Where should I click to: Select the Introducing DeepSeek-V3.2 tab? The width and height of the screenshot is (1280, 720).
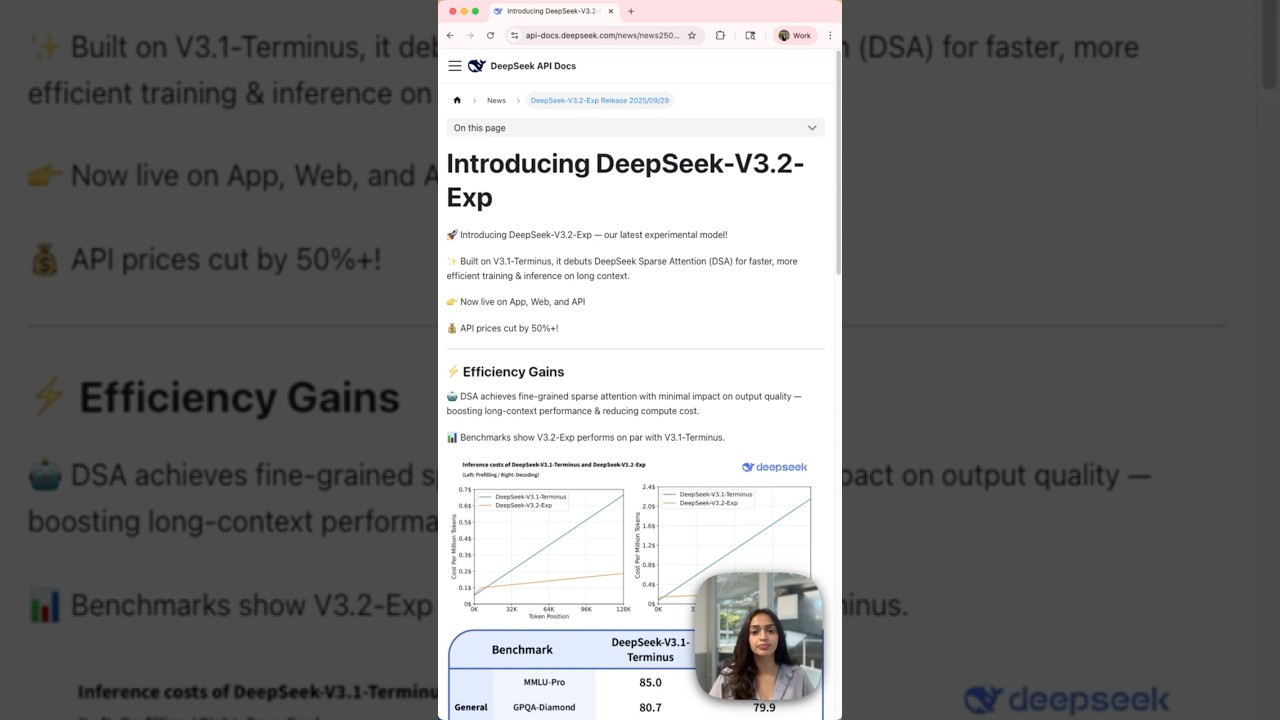click(x=554, y=11)
